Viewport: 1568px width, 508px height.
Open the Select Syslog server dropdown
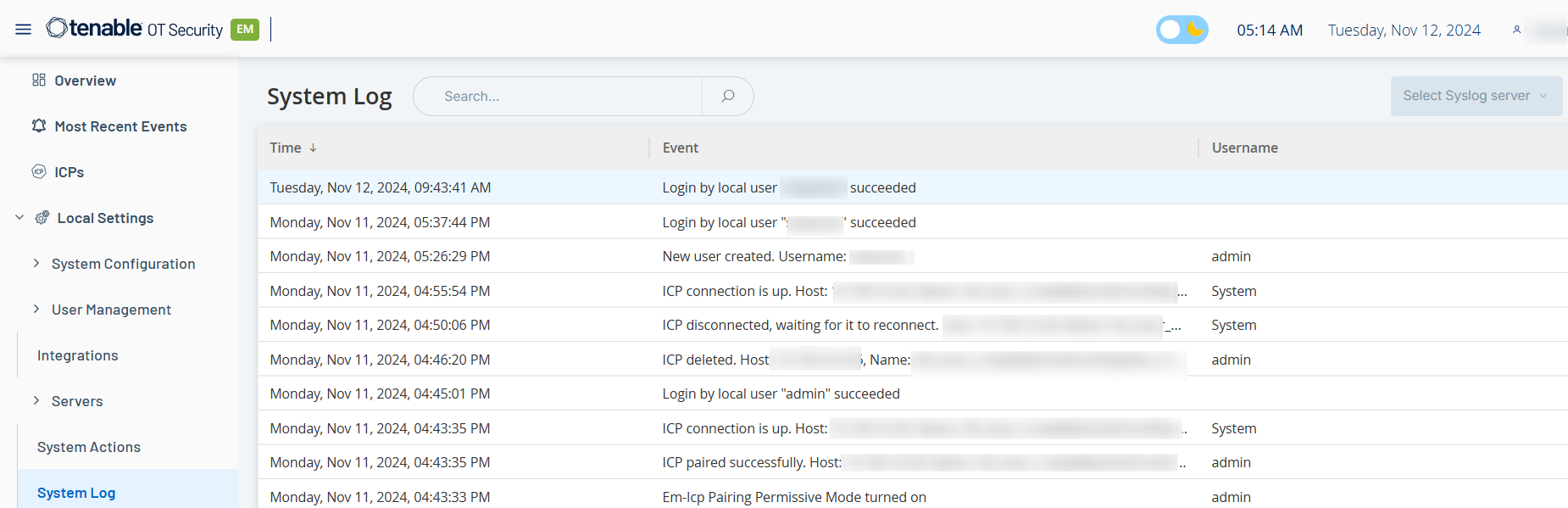pos(1475,96)
